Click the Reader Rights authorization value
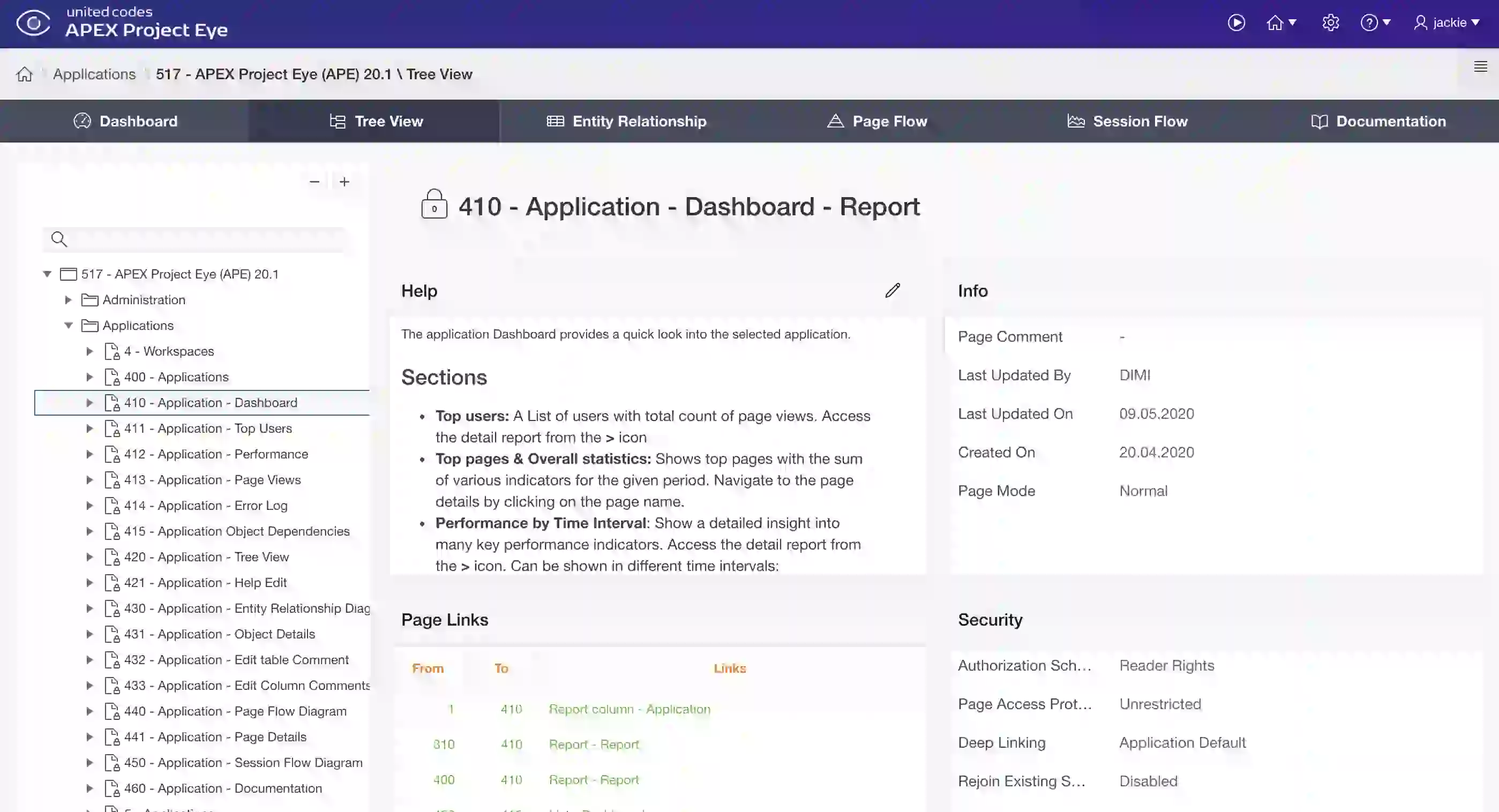This screenshot has height=812, width=1499. click(1167, 665)
